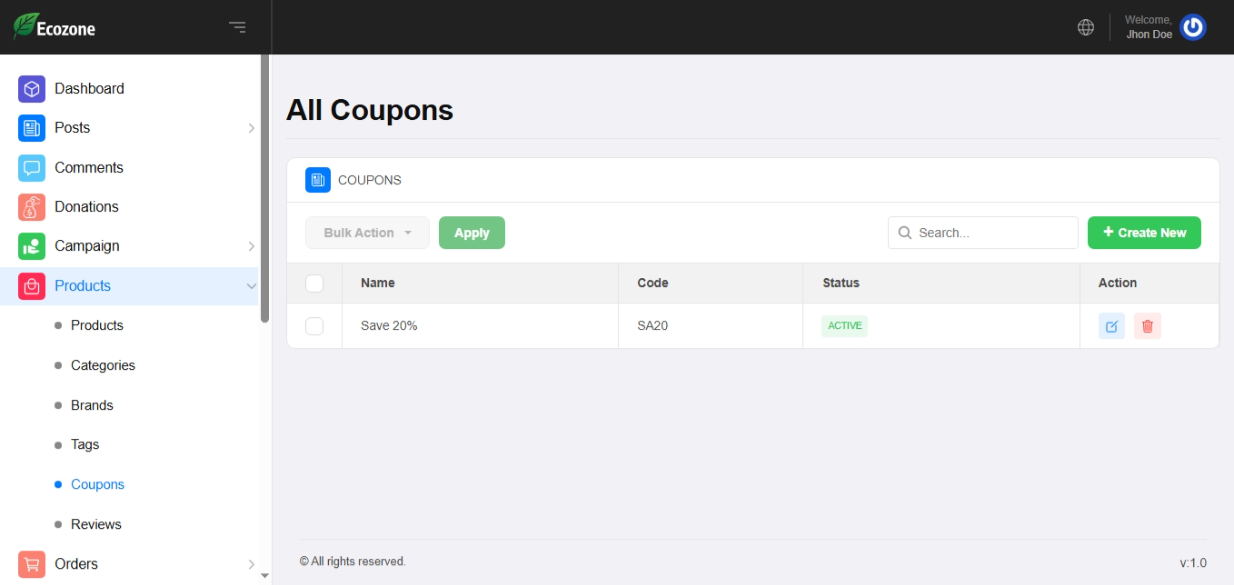Edit the Save 20% coupon
The height and width of the screenshot is (585, 1234).
click(1111, 326)
